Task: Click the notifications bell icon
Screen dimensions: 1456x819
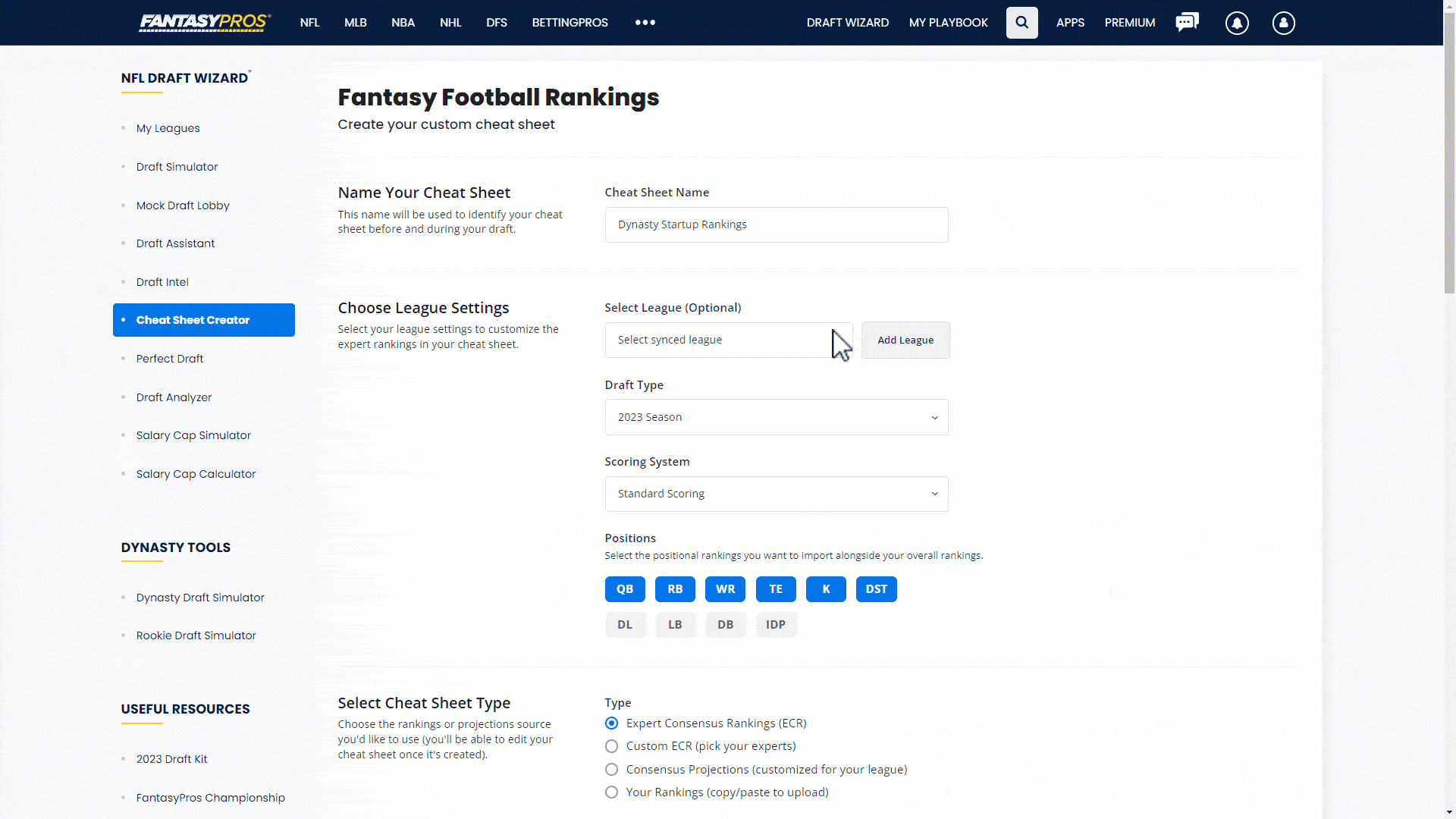Action: click(x=1237, y=23)
